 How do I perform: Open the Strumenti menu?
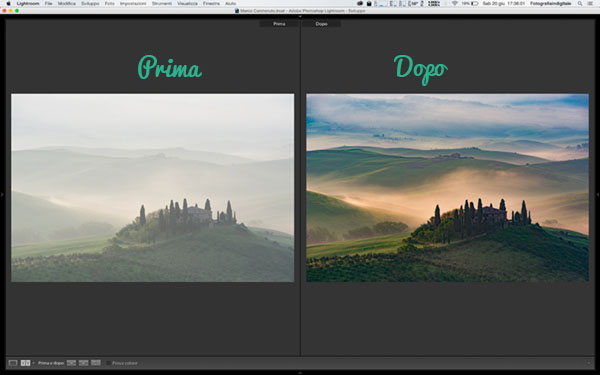pos(162,3)
